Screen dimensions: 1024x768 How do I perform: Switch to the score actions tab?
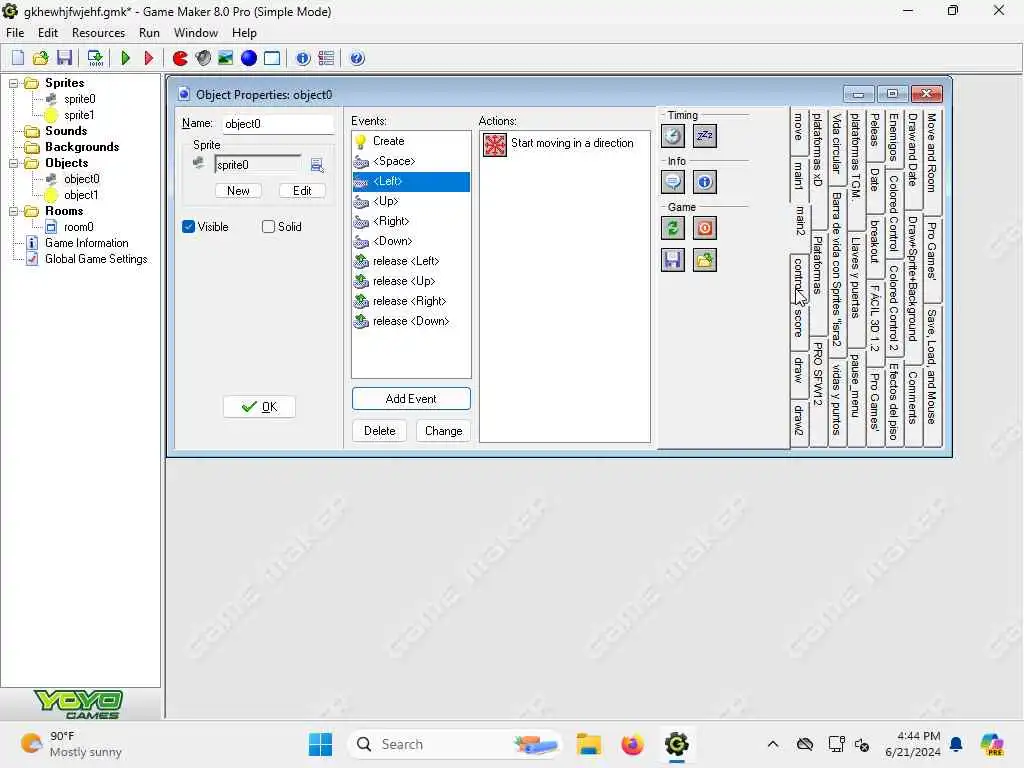coord(798,323)
